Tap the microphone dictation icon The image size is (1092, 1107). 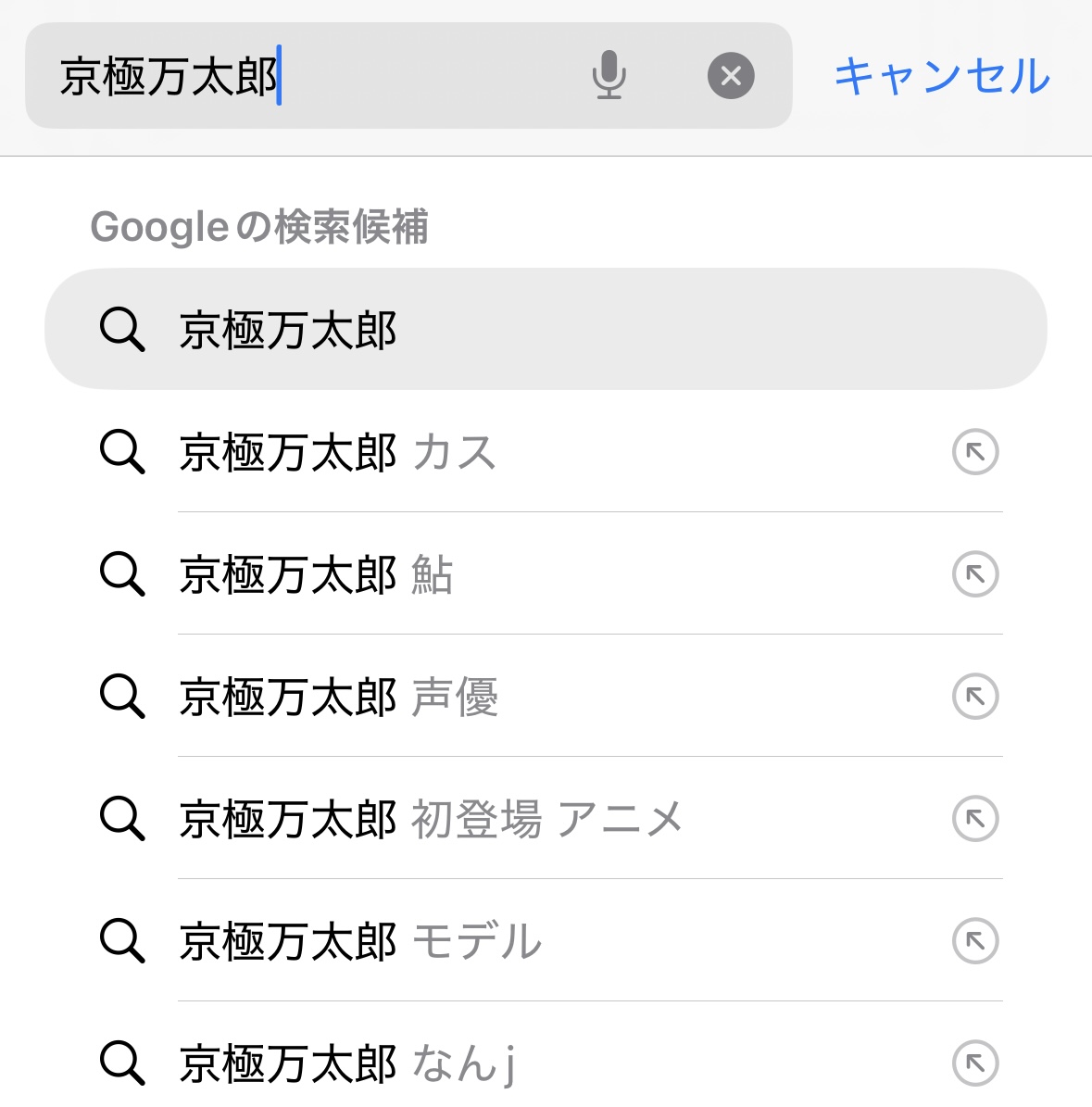point(609,75)
